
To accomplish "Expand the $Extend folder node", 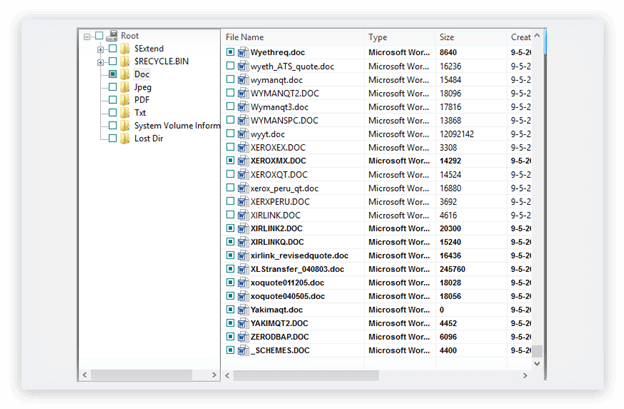I will [x=100, y=48].
